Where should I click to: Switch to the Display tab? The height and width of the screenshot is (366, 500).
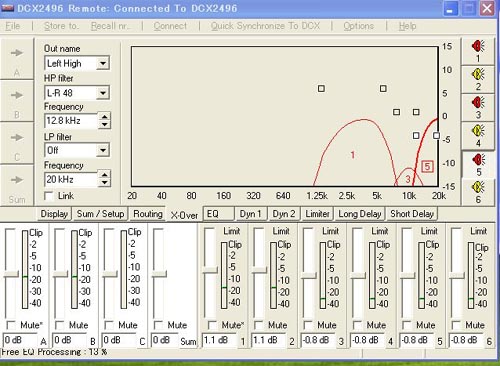[x=54, y=214]
